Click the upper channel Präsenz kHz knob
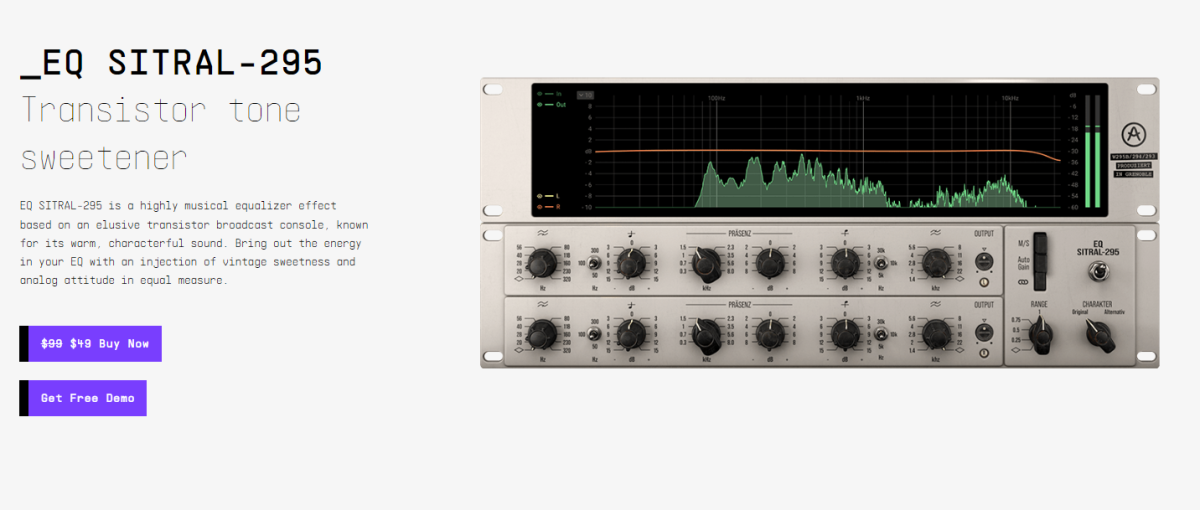 click(707, 264)
